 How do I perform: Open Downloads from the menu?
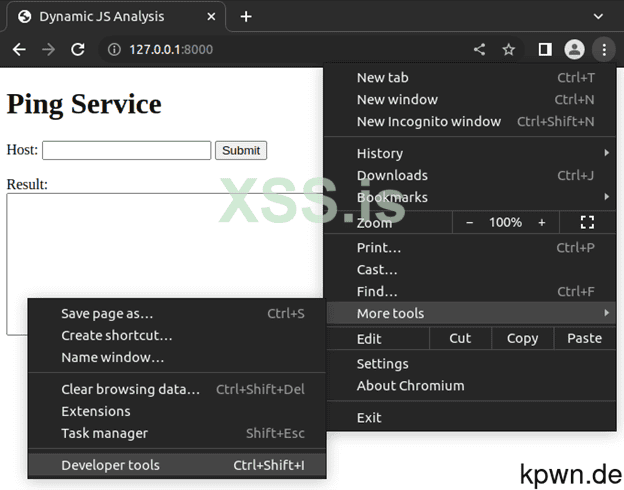coord(470,175)
